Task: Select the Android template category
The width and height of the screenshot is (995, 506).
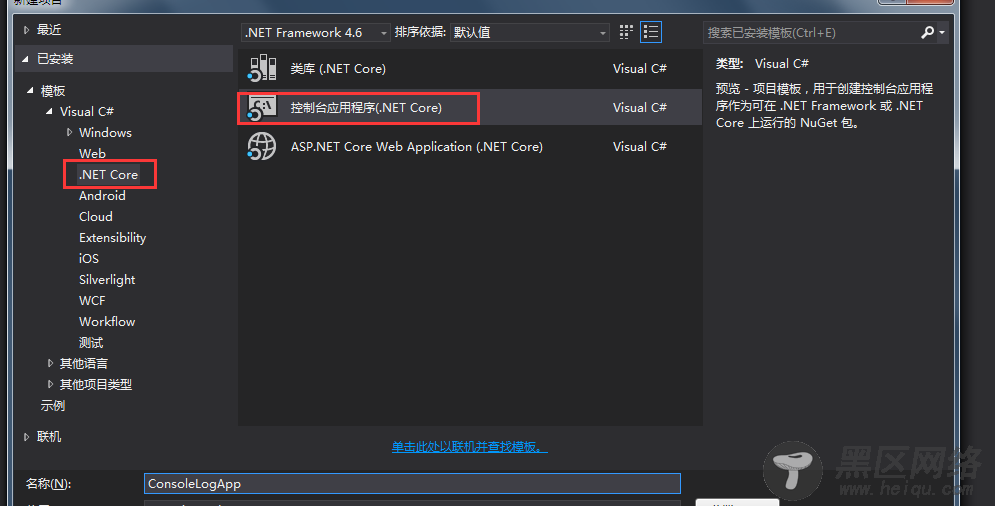Action: [102, 196]
